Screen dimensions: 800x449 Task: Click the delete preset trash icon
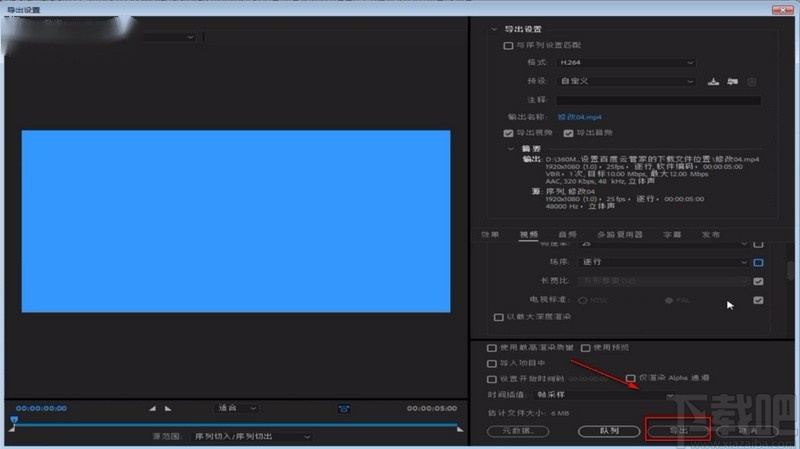click(752, 82)
